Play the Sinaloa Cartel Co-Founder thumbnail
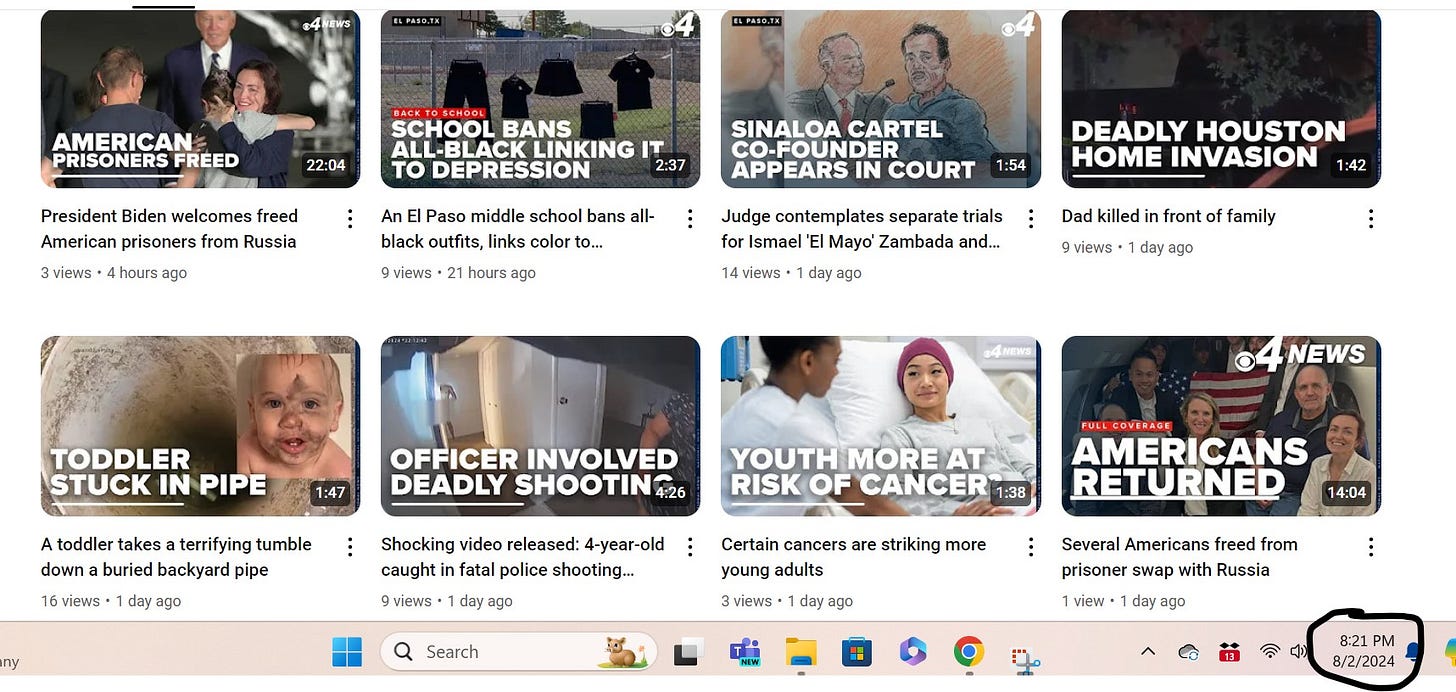 (881, 99)
